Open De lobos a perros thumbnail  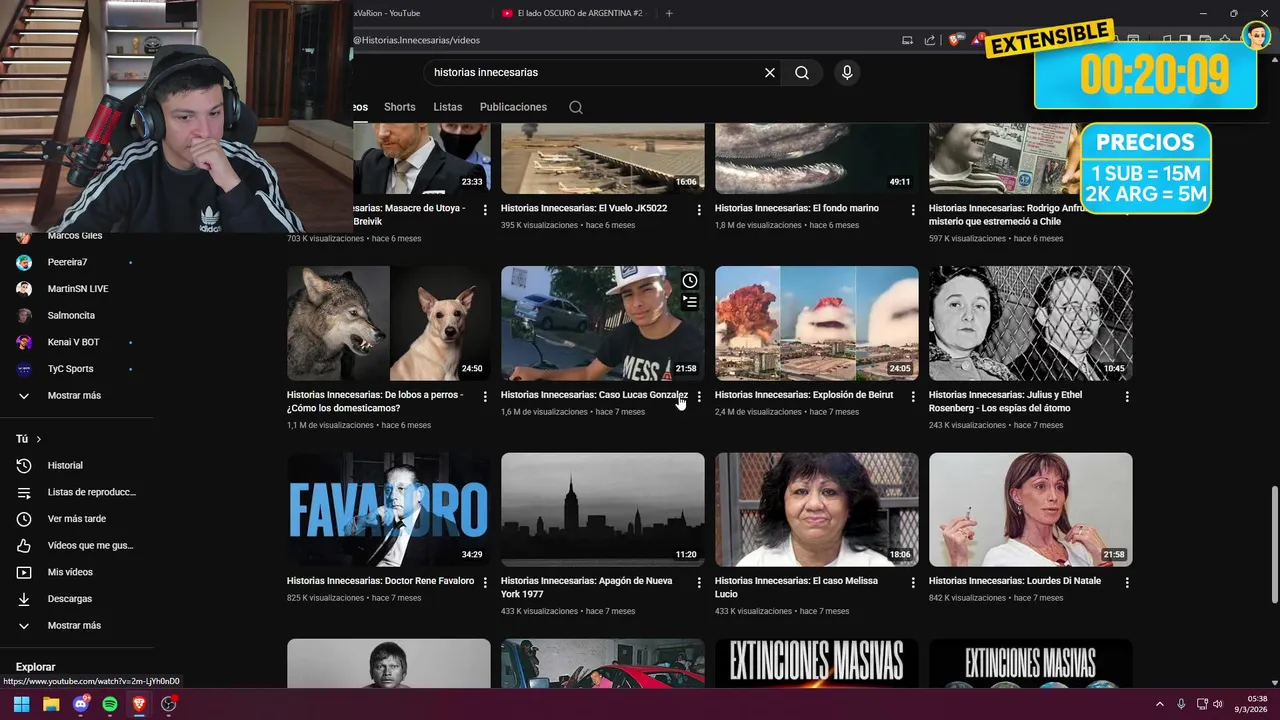tap(389, 323)
